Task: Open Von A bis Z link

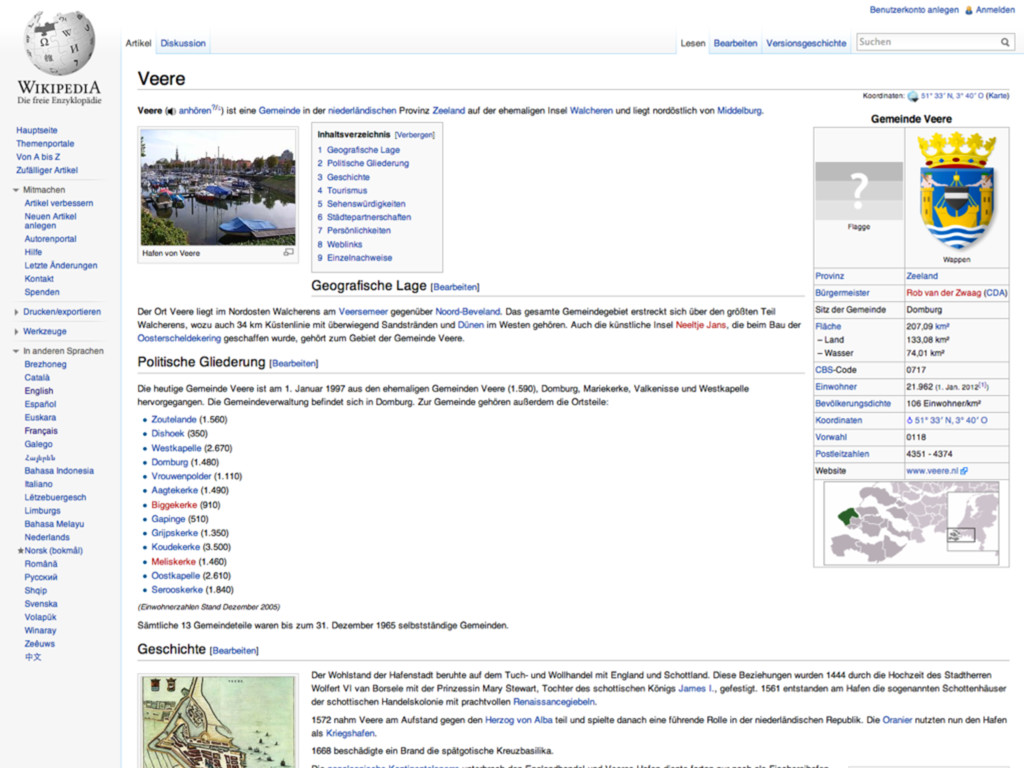Action: (x=38, y=157)
